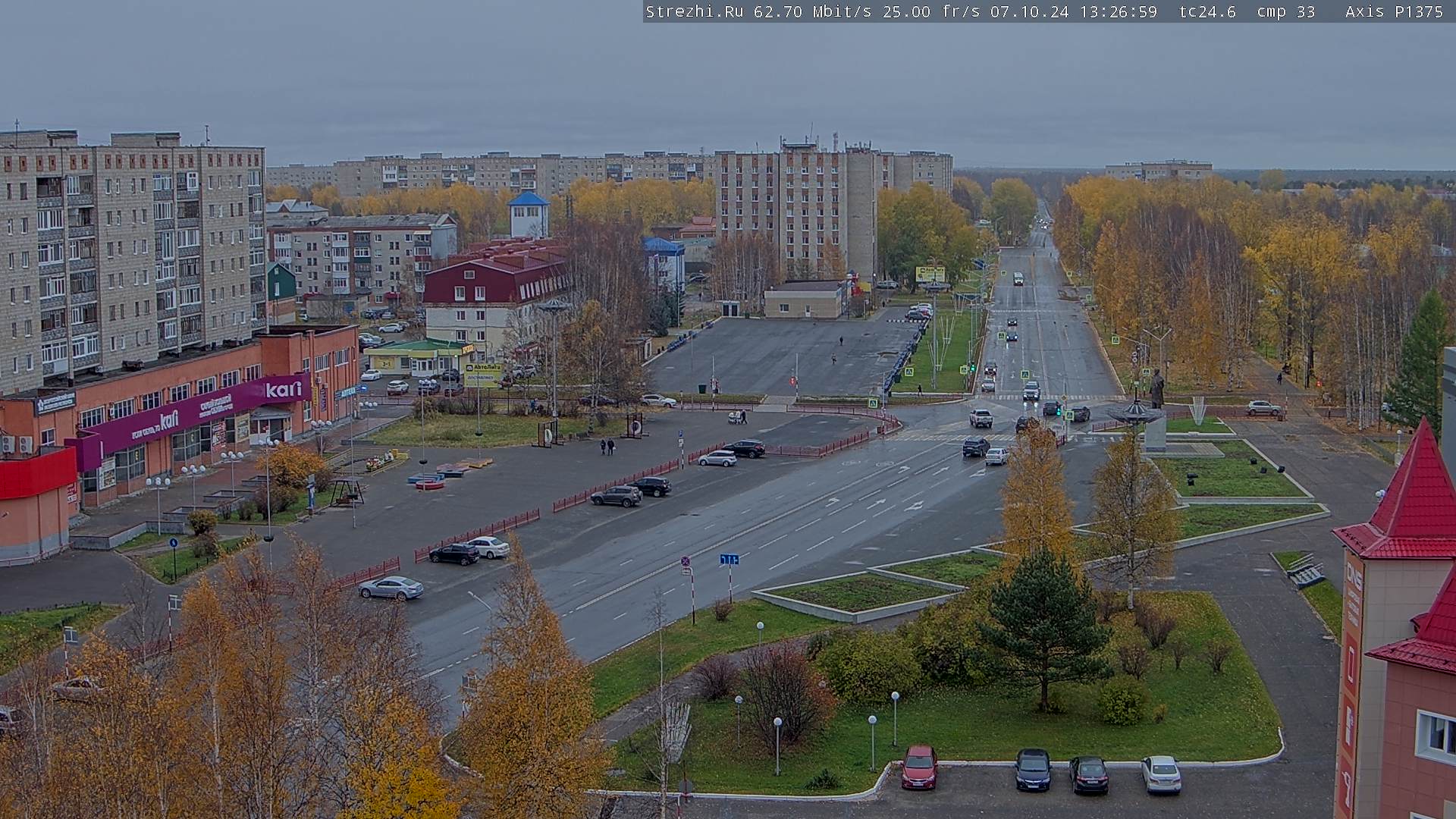Click the cmp 33 compression value
1456x819 pixels.
coord(1285,11)
